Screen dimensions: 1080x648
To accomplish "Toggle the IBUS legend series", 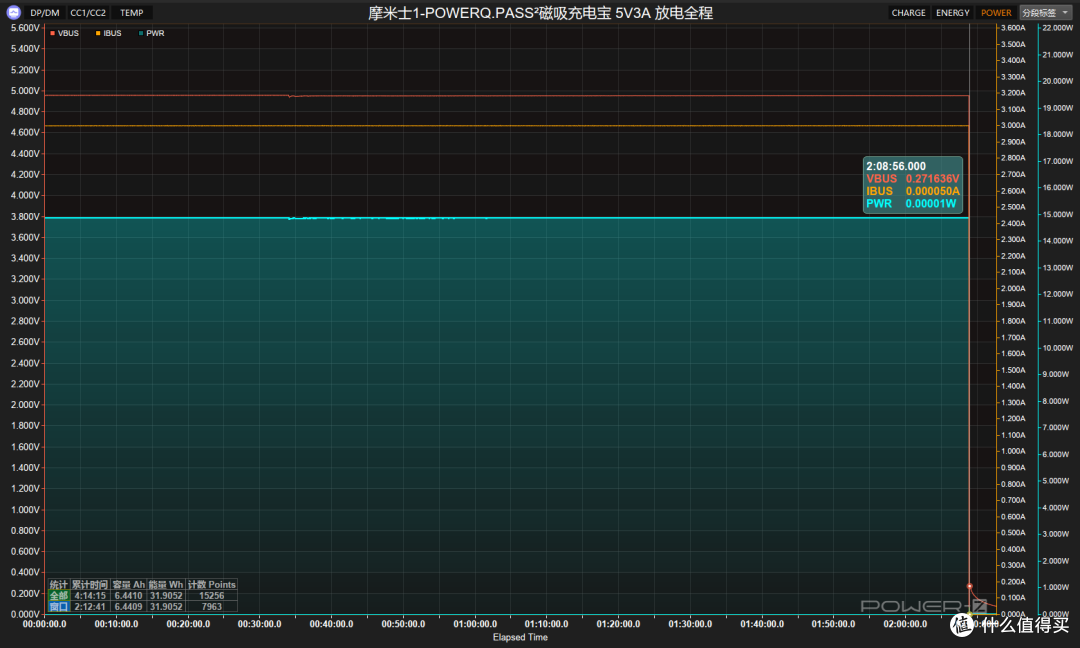I will (x=108, y=33).
